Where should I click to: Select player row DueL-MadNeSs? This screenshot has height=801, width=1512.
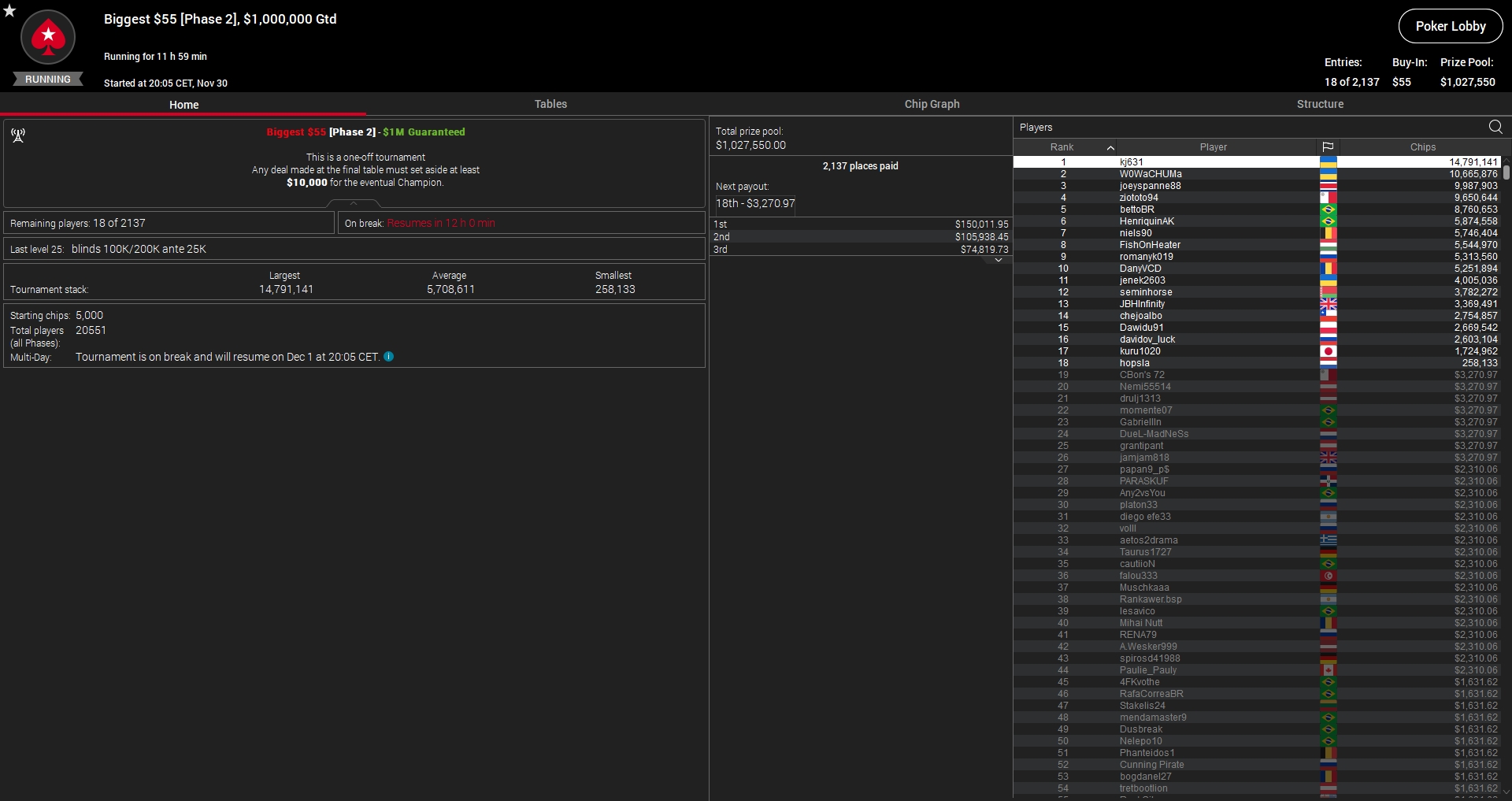(x=1257, y=434)
